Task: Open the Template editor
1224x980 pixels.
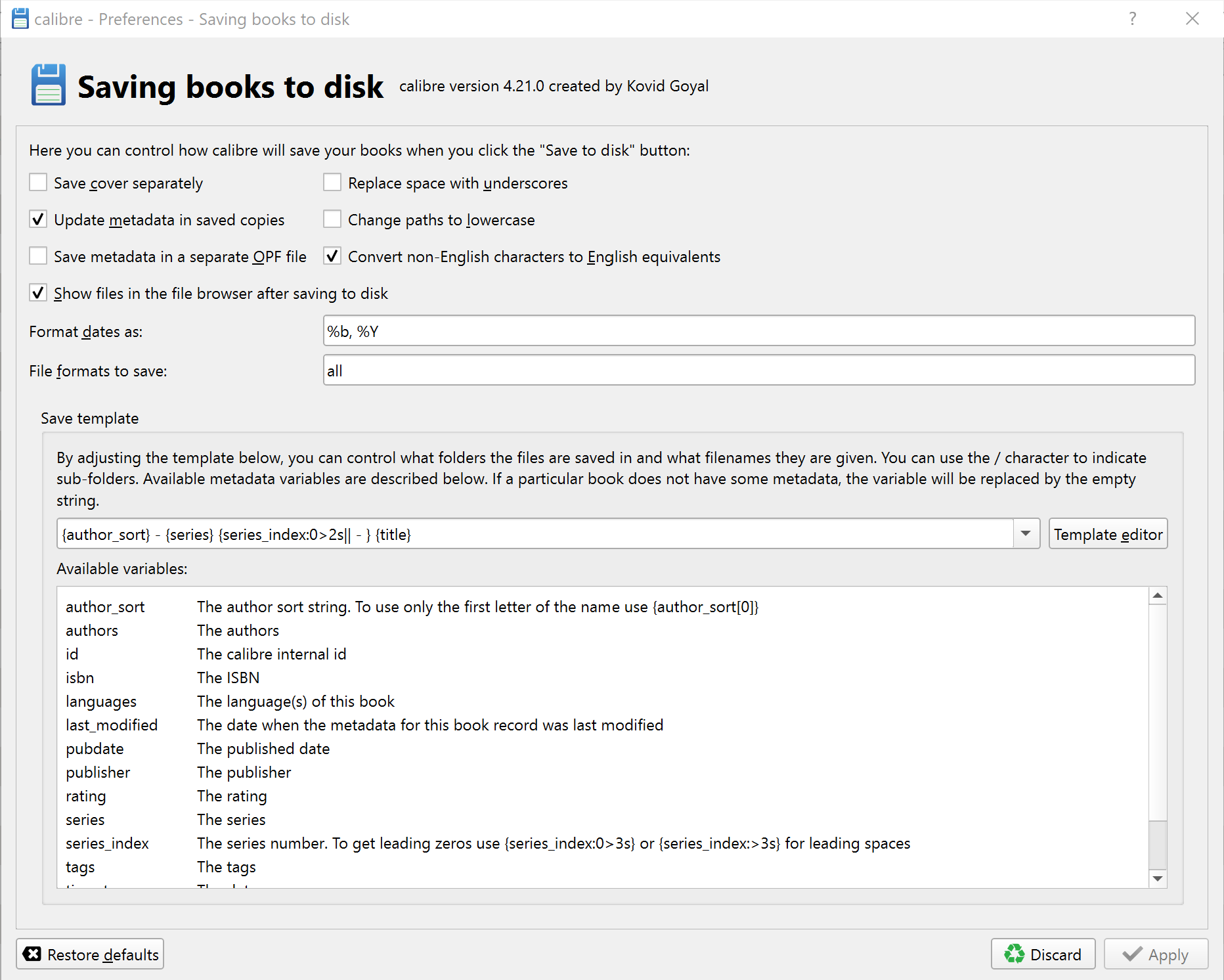Action: pos(1108,533)
